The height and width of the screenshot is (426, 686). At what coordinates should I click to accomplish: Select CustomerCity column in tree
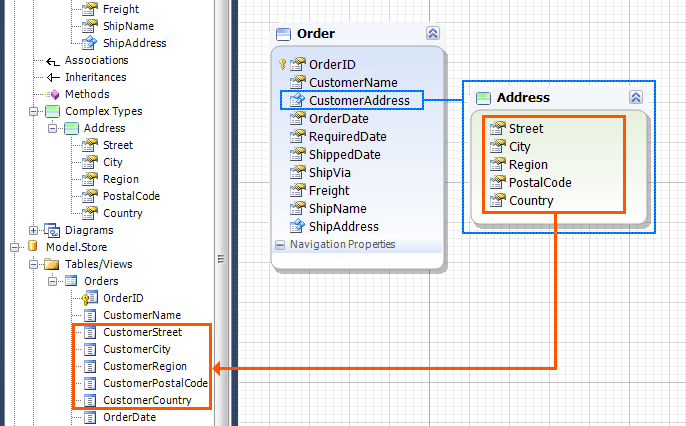point(136,350)
